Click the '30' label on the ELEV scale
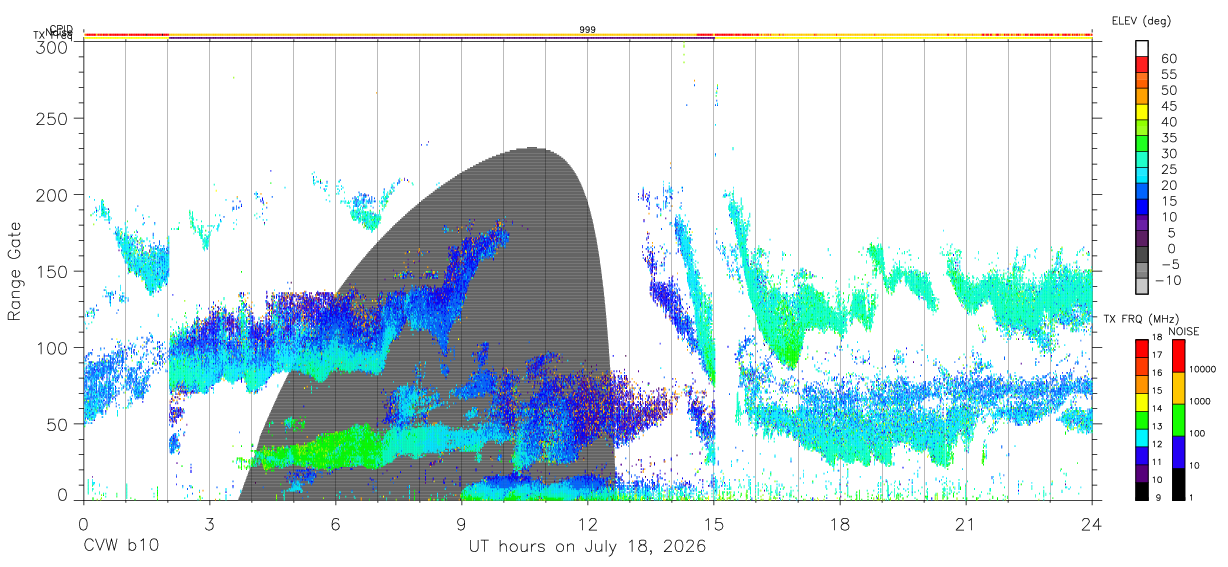This screenshot has height=567, width=1228. 1168,153
